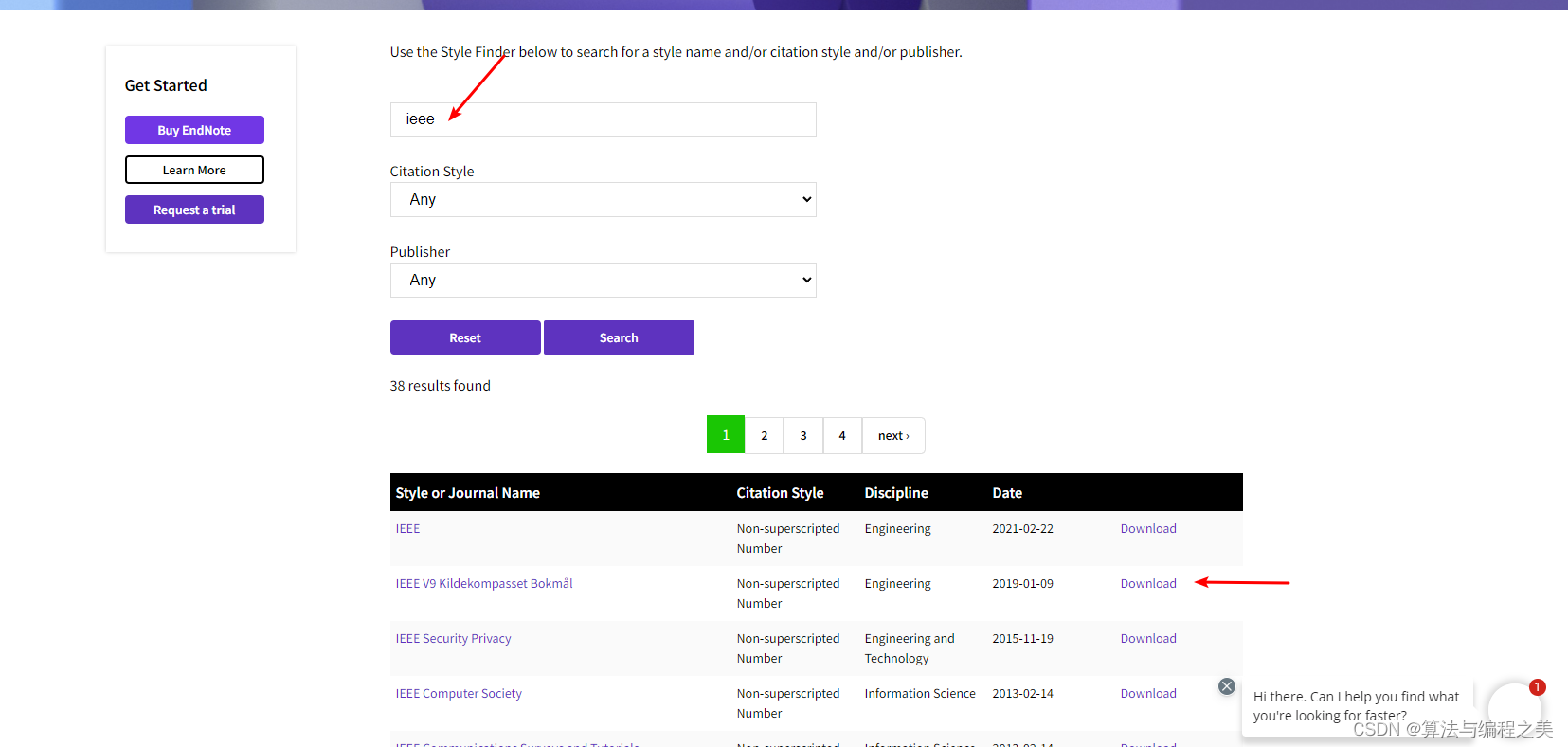Click the Request a trial button
1568x747 pixels.
pos(194,210)
